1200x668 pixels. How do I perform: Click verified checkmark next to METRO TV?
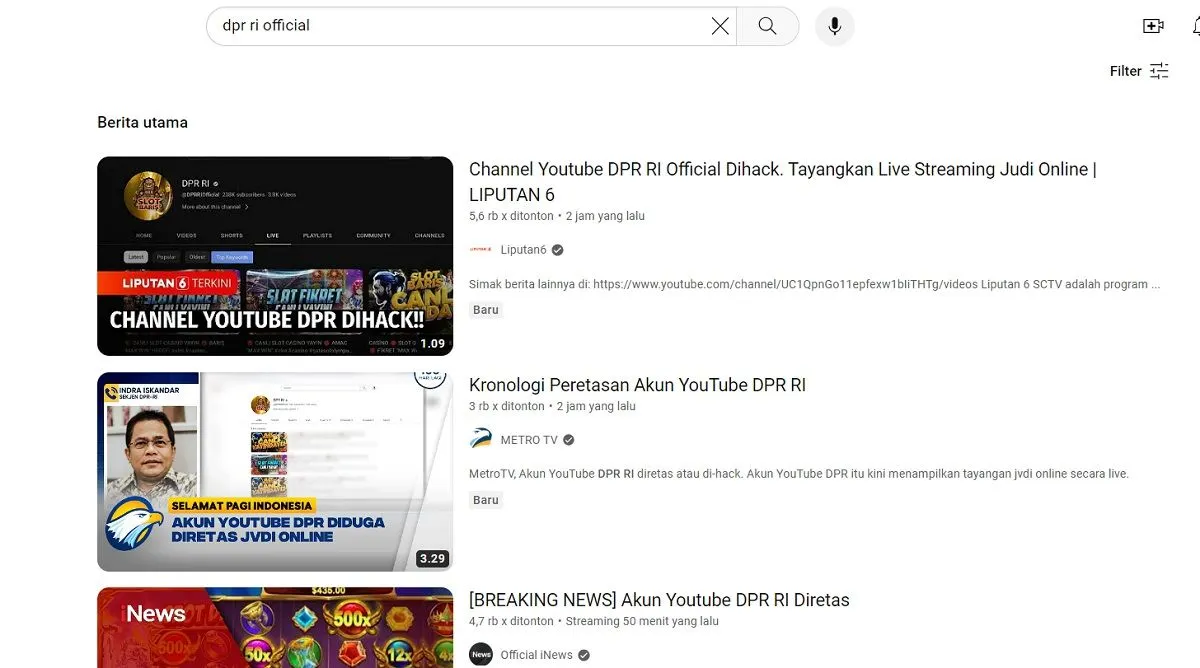pos(568,440)
